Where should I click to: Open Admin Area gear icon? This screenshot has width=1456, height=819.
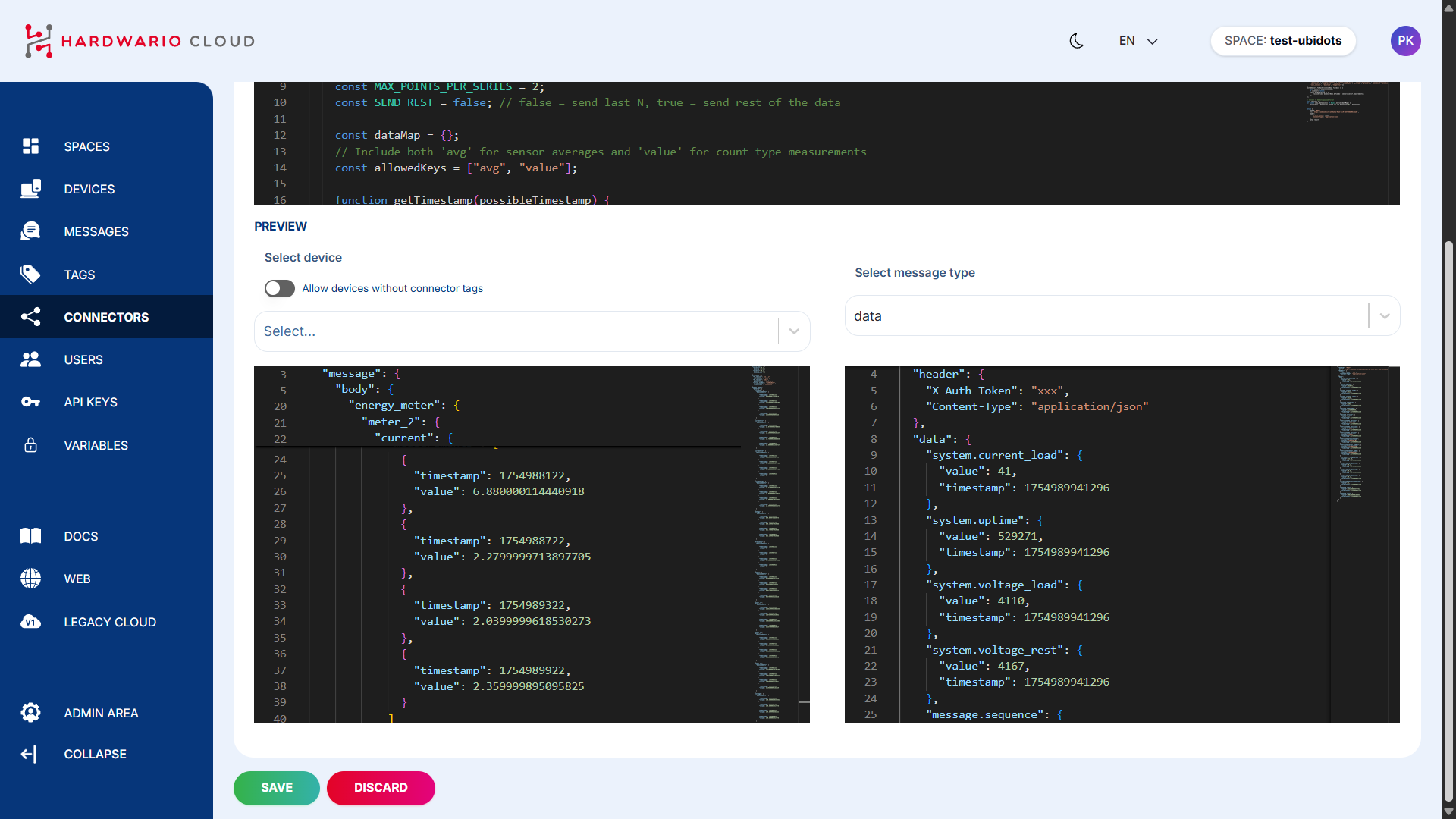[x=30, y=713]
